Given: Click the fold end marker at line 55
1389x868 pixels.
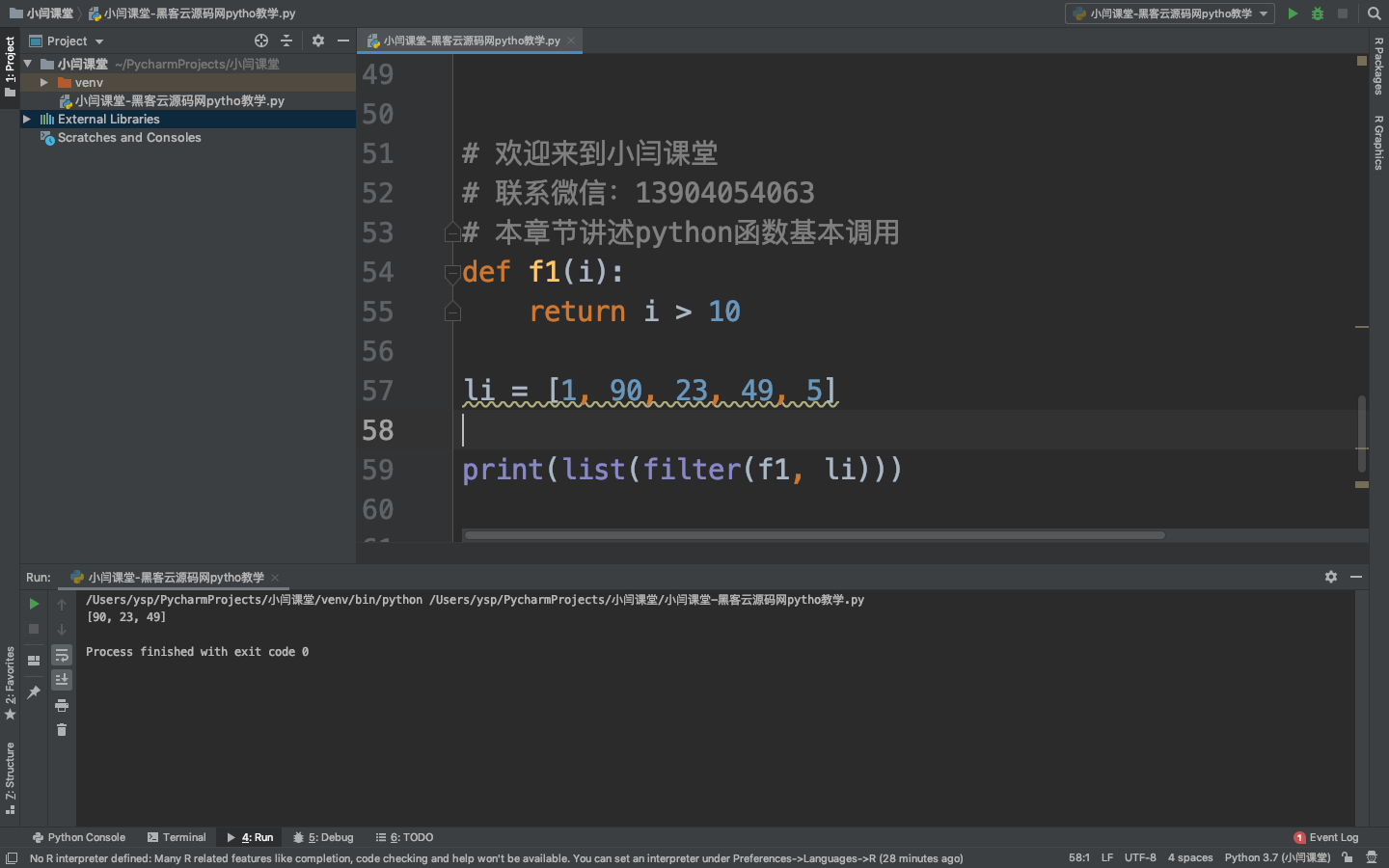Looking at the screenshot, I should point(452,312).
